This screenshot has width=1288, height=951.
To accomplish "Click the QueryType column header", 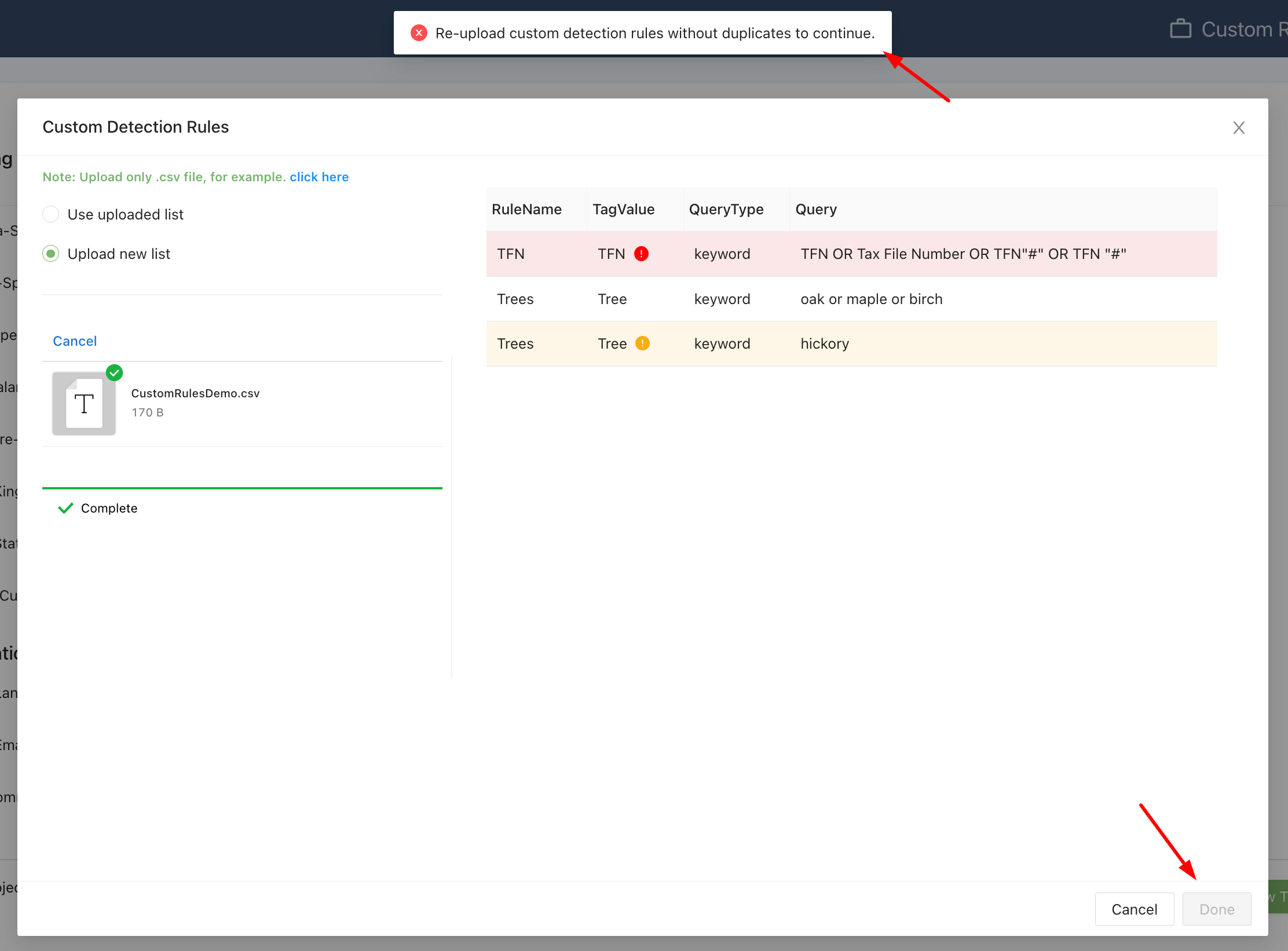I will (x=726, y=209).
